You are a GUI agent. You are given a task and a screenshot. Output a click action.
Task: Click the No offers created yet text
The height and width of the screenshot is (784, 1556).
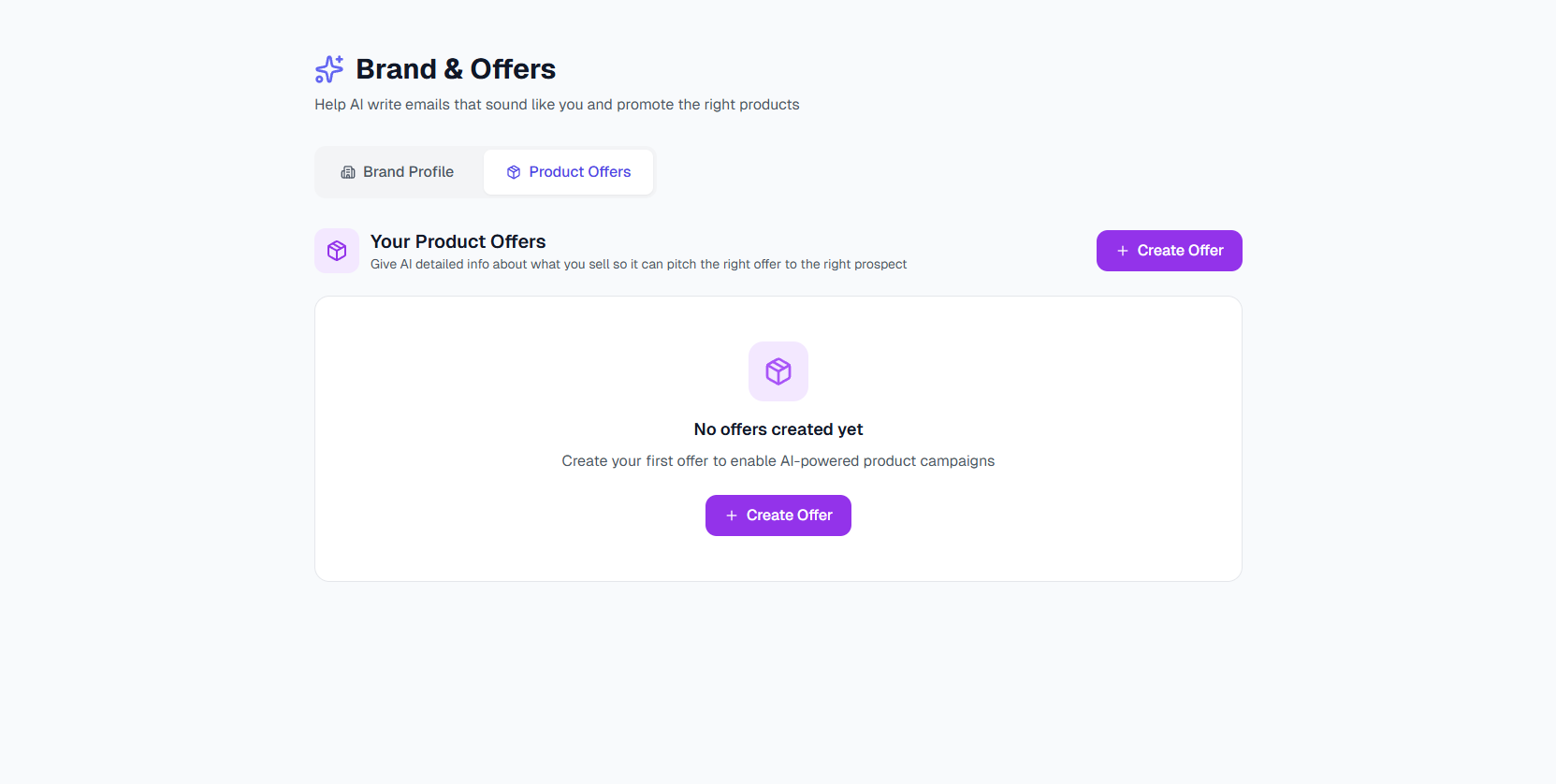pos(778,428)
